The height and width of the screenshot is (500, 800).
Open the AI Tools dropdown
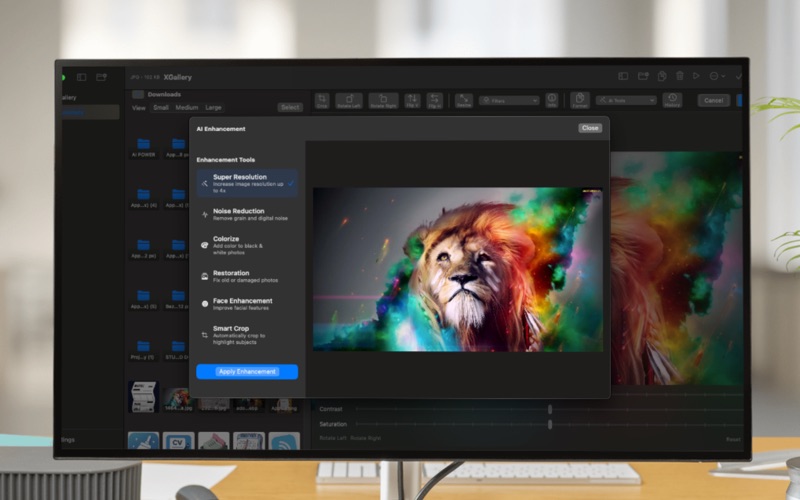[626, 101]
